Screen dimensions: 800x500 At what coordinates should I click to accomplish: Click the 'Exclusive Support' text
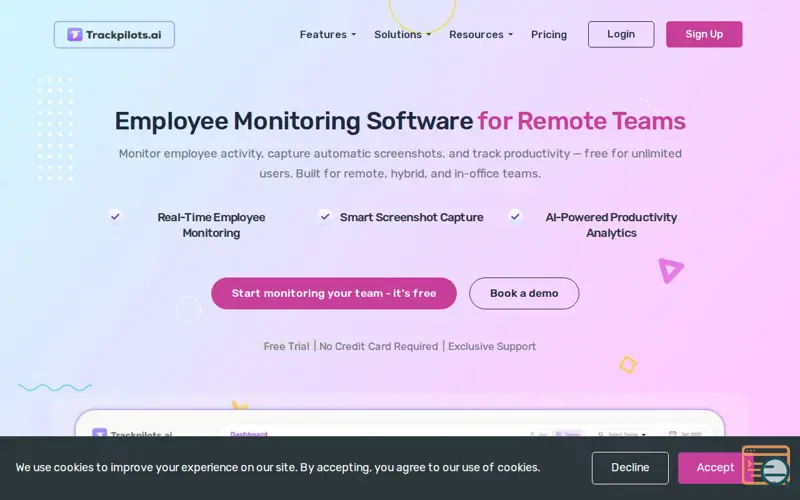pos(492,346)
